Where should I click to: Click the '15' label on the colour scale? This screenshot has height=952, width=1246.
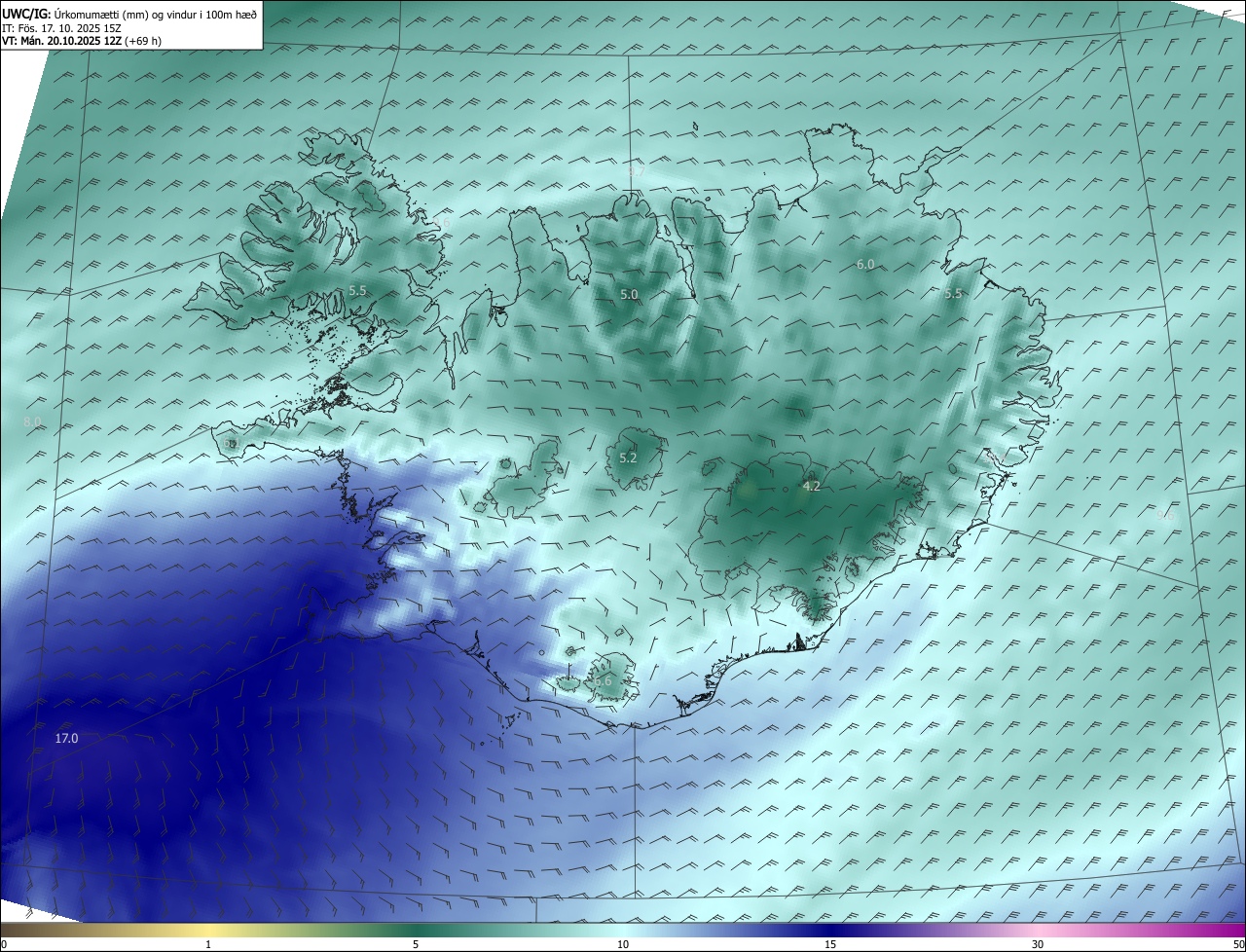(830, 944)
